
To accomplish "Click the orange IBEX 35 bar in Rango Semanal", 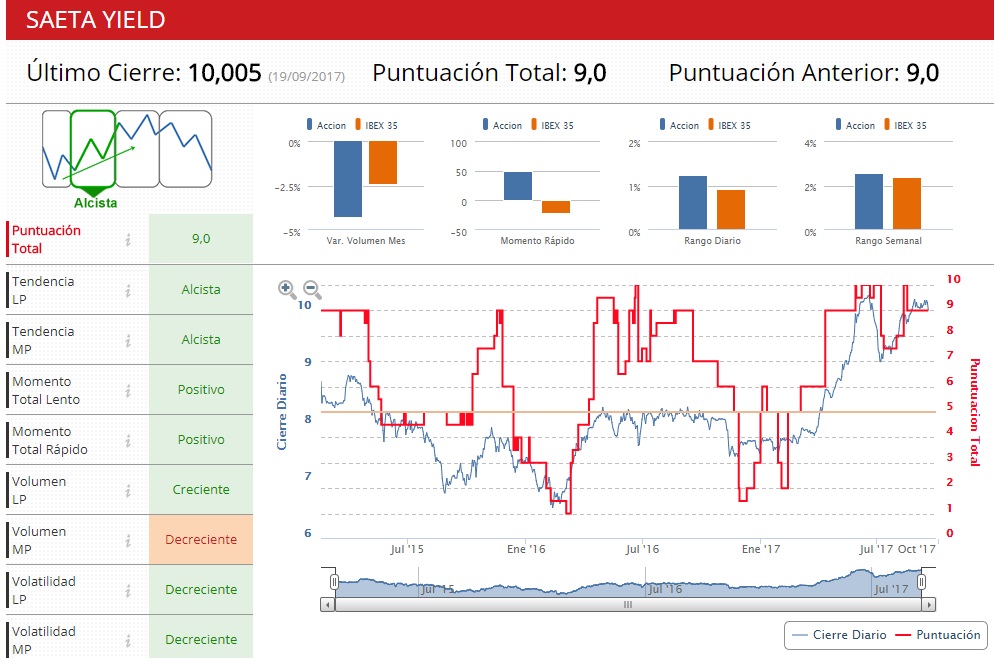I will point(907,204).
